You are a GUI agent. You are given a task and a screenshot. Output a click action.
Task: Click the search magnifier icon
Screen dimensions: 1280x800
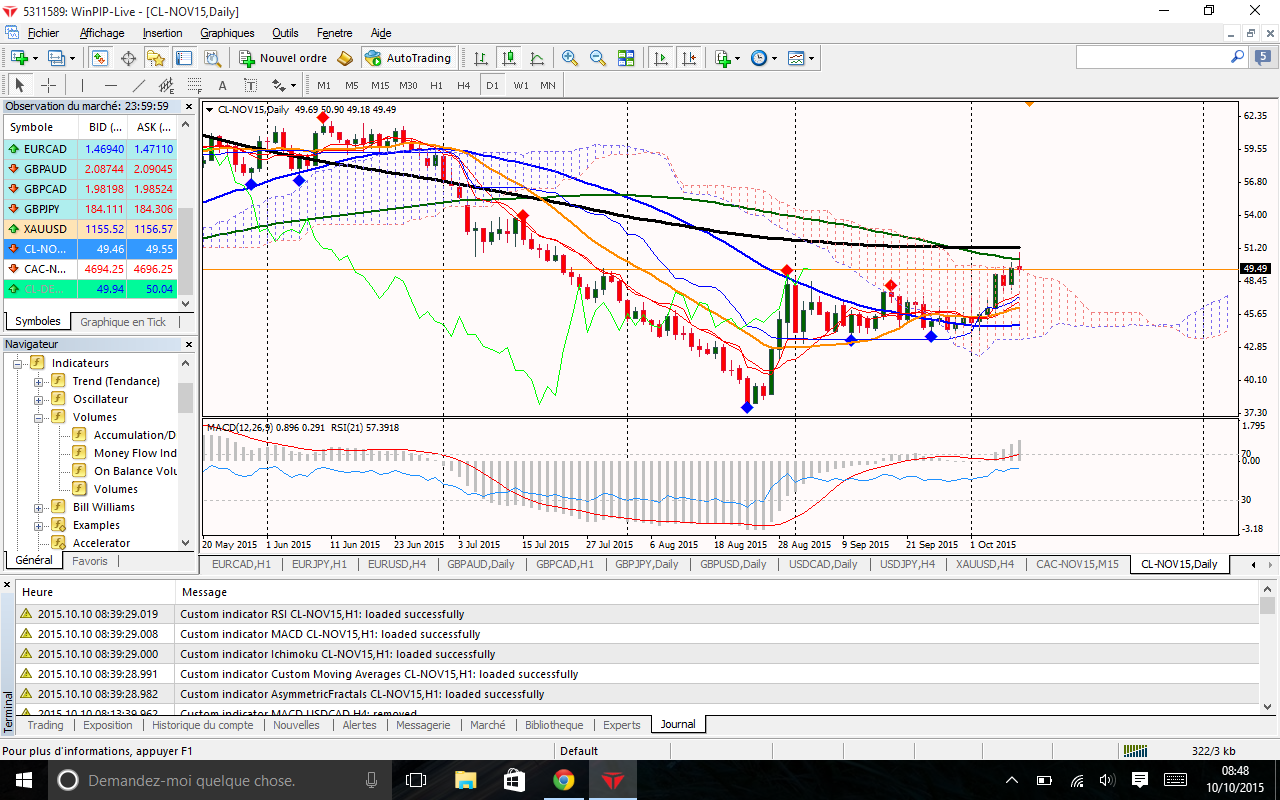pos(1238,58)
